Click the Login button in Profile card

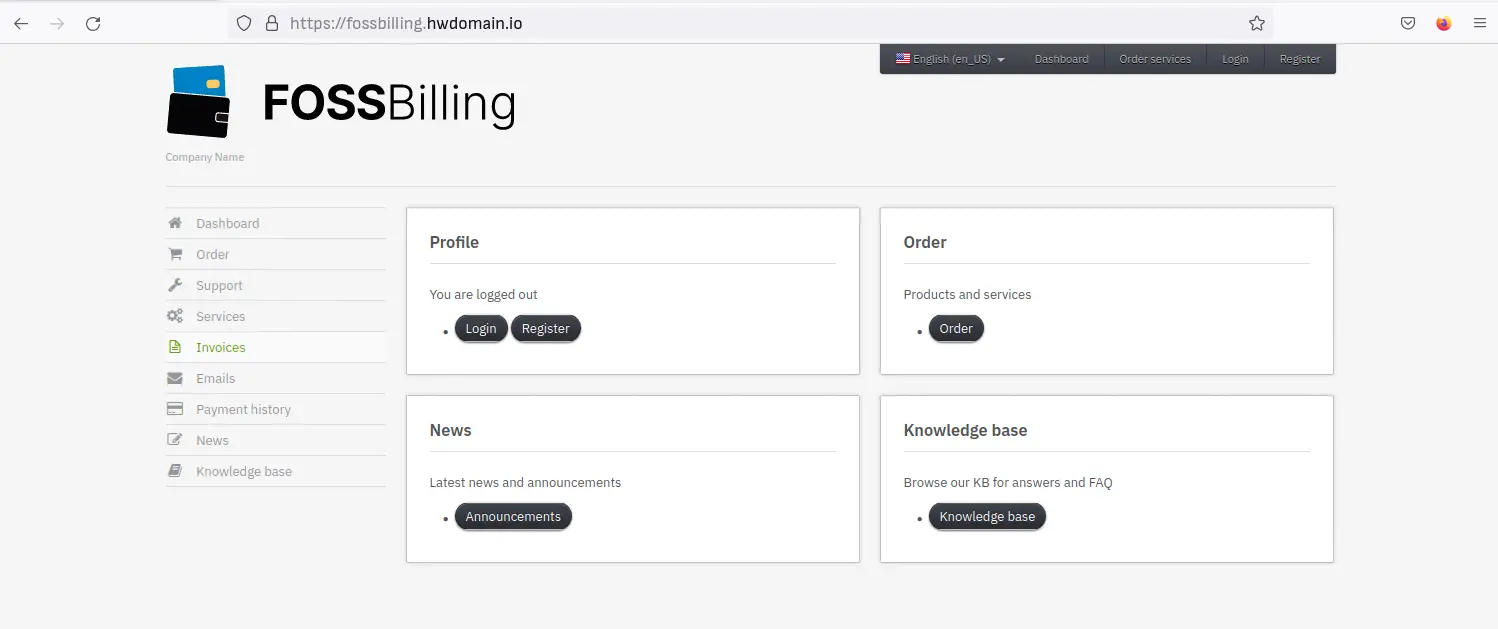pos(481,328)
